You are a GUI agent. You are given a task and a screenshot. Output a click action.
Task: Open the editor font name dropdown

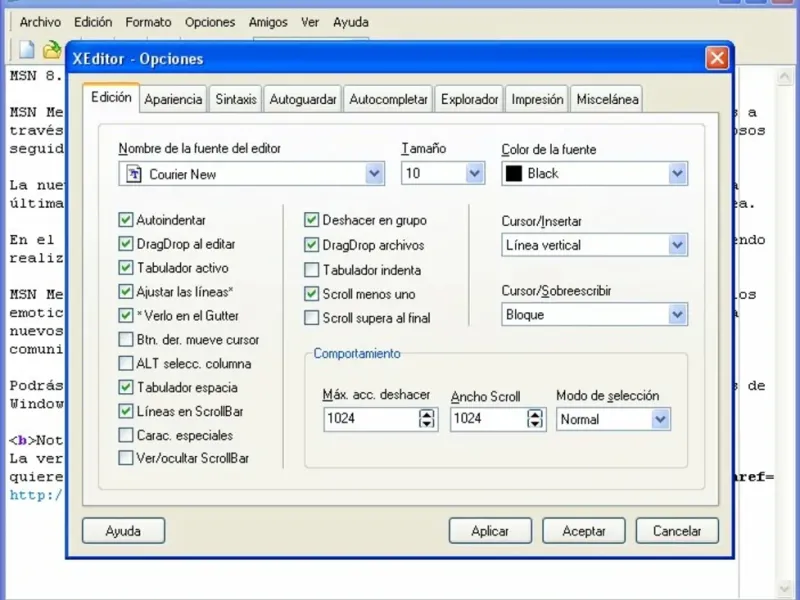coord(374,174)
